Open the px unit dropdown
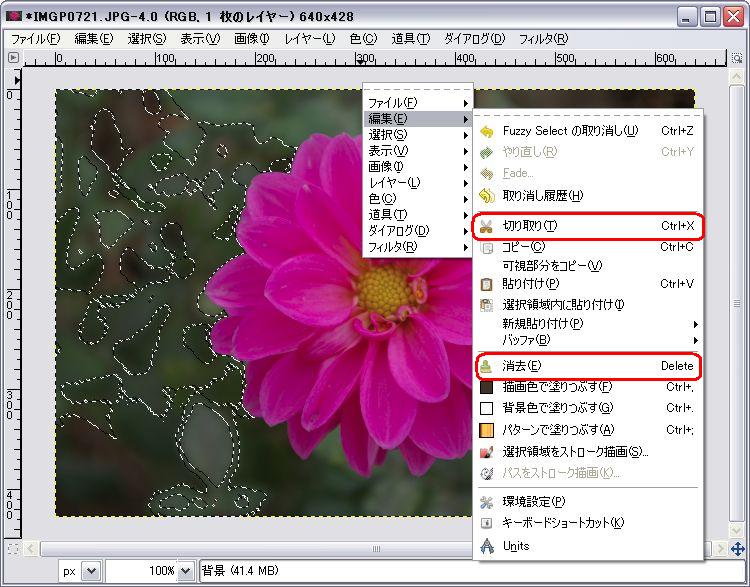Viewport: 750px width, 587px height. 91,570
